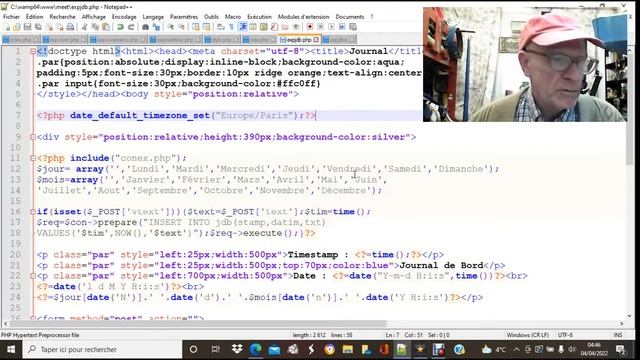The width and height of the screenshot is (640, 360).
Task: Collapse the fold marker on line 1
Action: 33,51
